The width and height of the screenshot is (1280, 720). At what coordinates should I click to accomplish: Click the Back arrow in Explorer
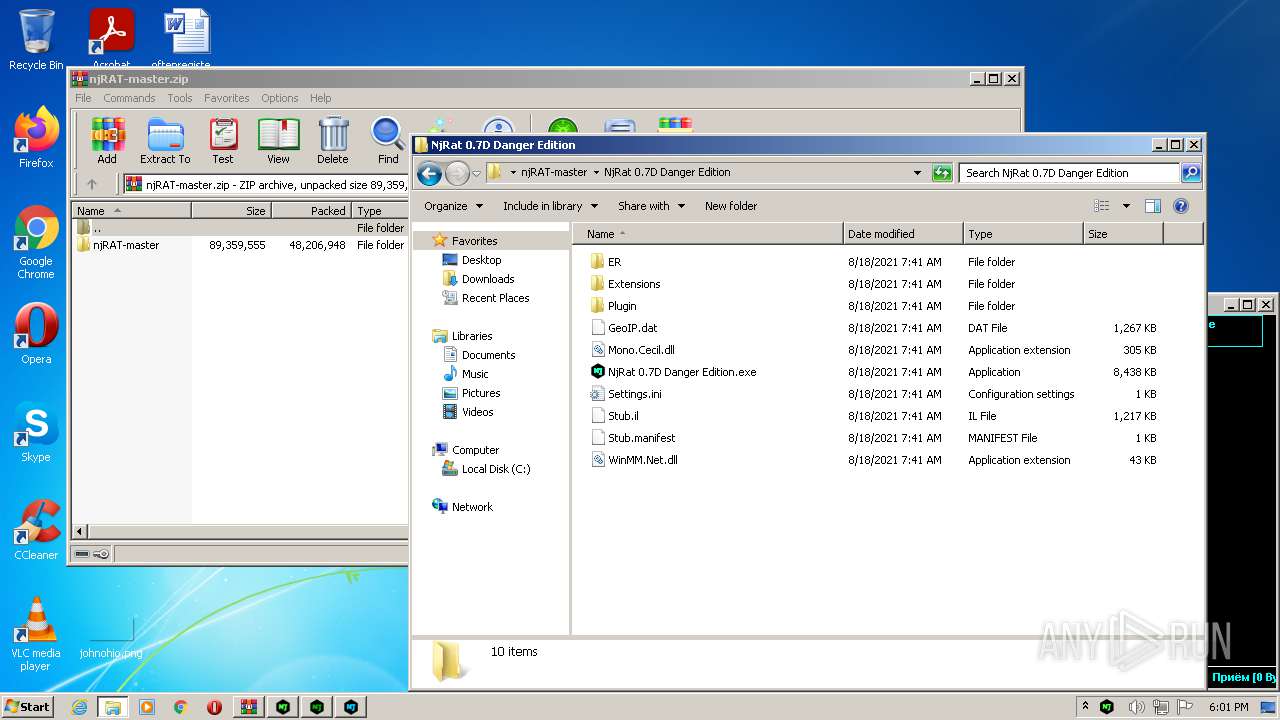click(x=429, y=174)
